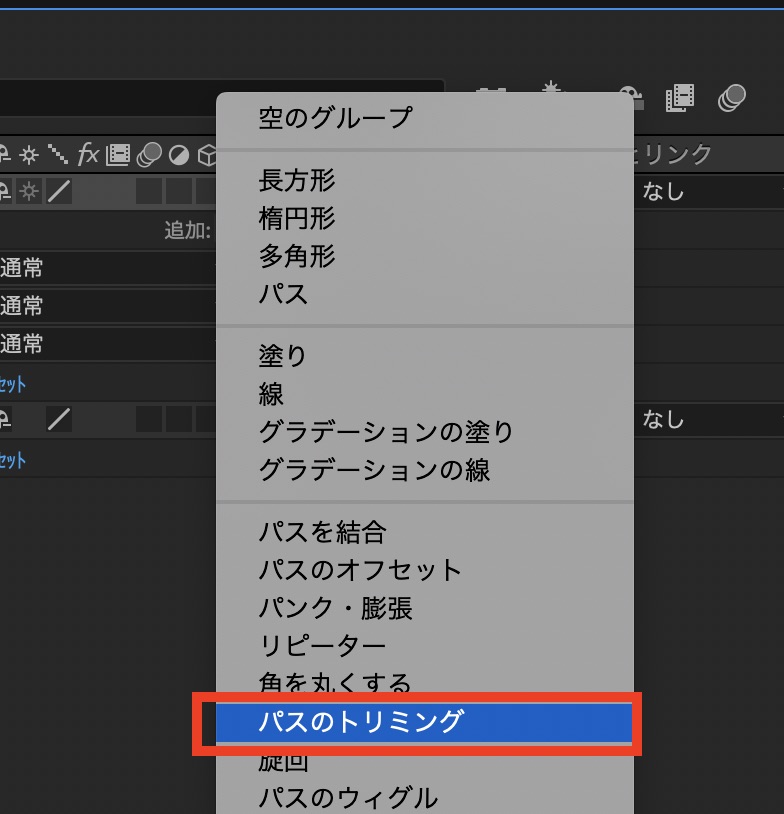Image resolution: width=784 pixels, height=814 pixels.
Task: Select パンク・膨張 from the menu
Action: point(425,608)
